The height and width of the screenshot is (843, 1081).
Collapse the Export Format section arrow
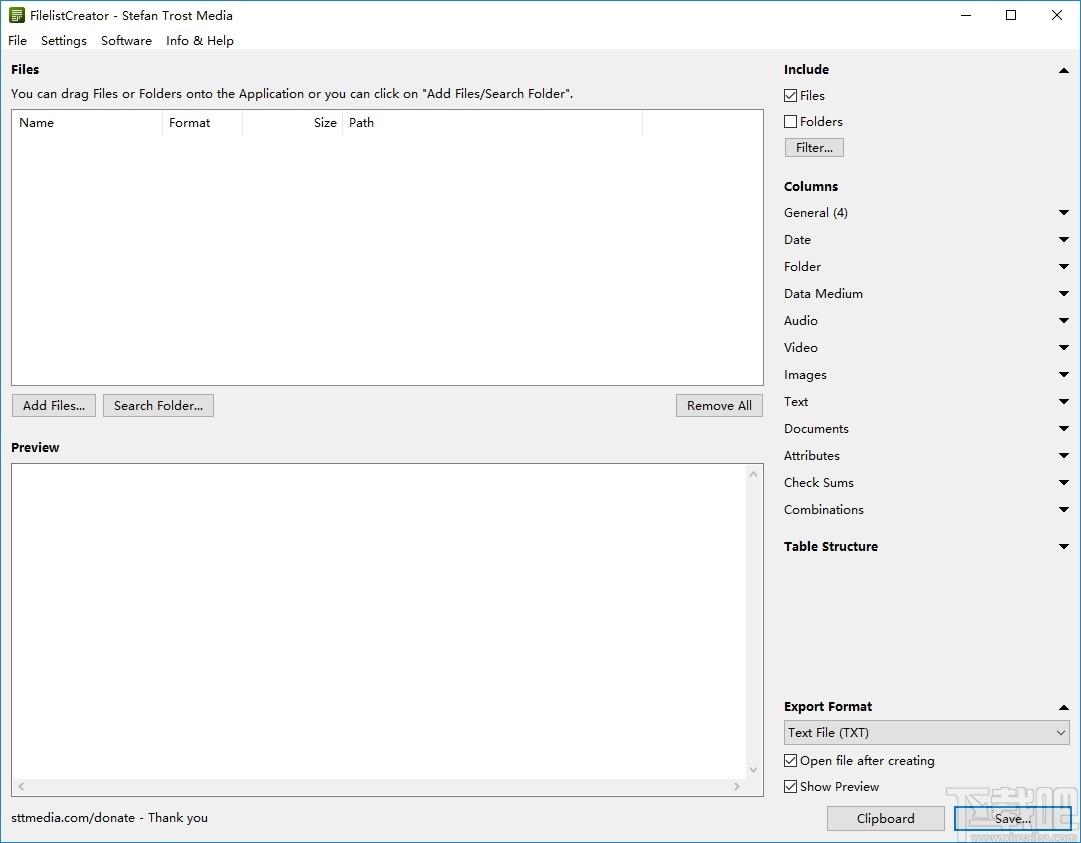pyautogui.click(x=1064, y=707)
